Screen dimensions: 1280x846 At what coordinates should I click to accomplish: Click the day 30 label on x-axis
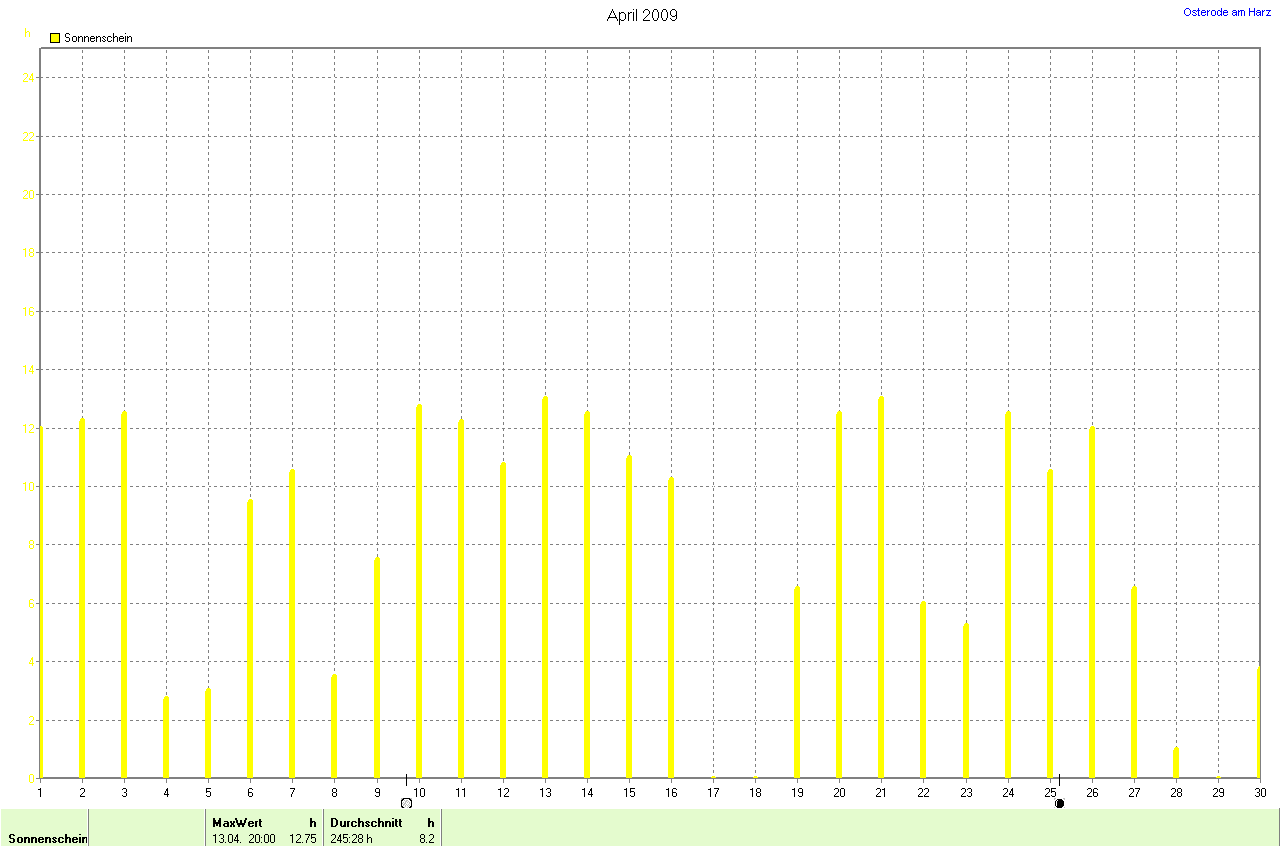click(1260, 793)
